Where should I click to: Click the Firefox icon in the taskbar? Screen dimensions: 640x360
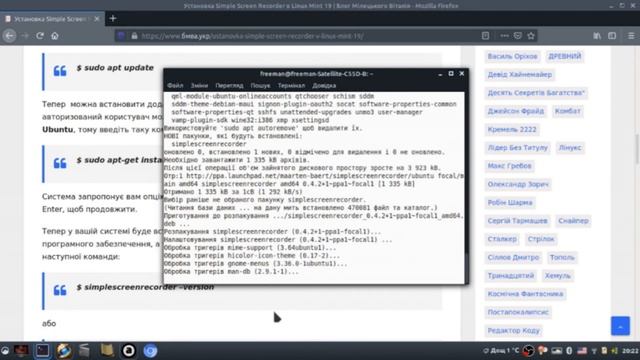(x=64, y=351)
